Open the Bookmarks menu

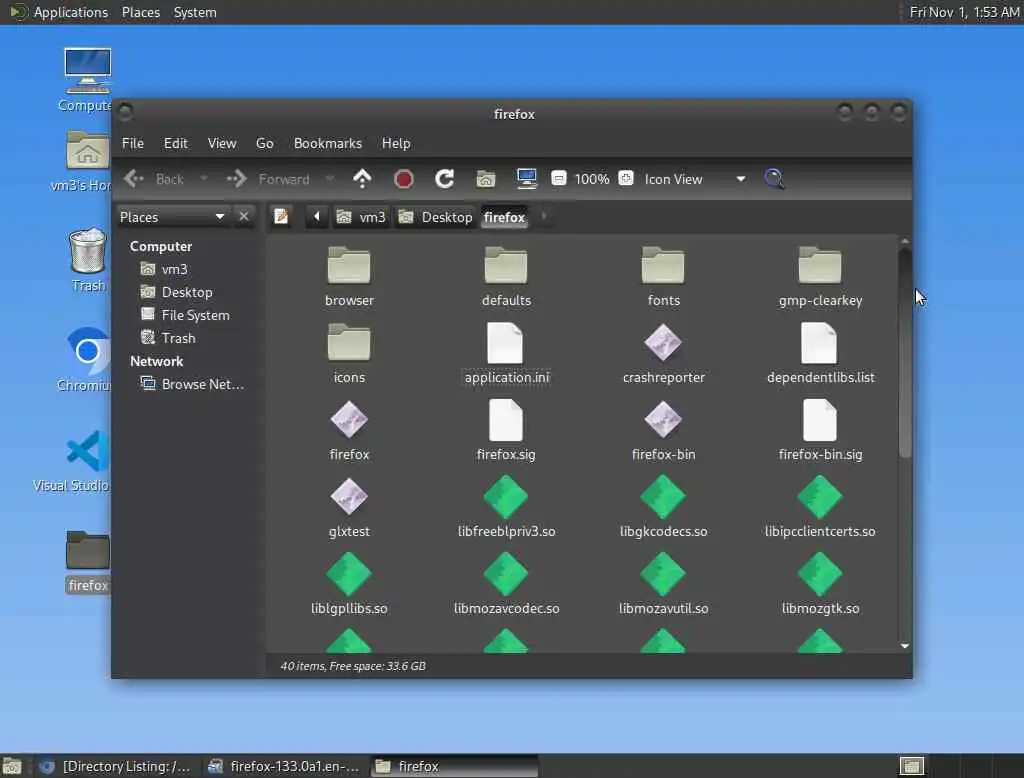click(328, 143)
